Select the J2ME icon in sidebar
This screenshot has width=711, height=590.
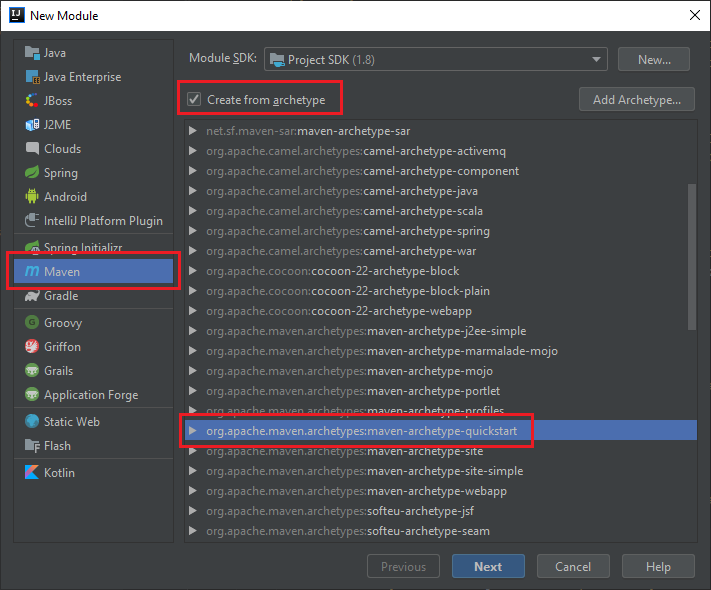[x=32, y=125]
